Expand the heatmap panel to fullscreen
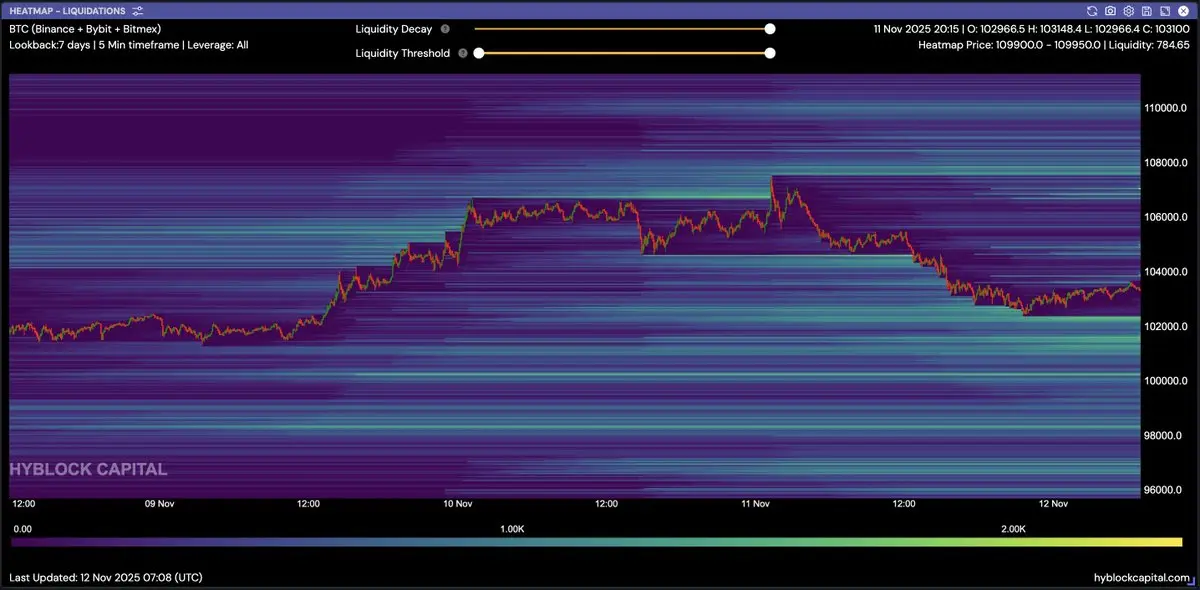Viewport: 1200px width, 590px height. click(1164, 11)
